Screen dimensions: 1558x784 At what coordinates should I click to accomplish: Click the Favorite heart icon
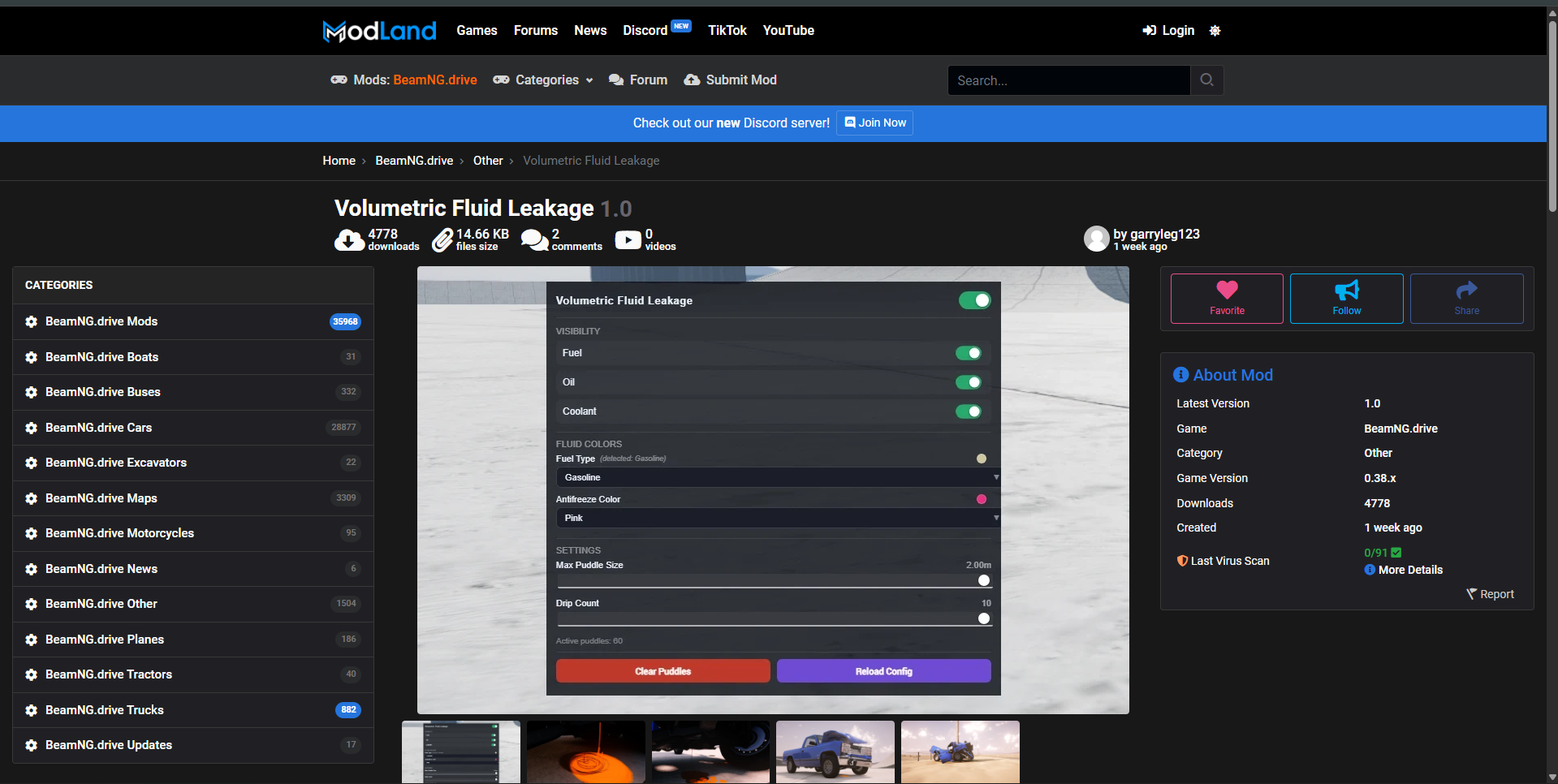(x=1227, y=290)
